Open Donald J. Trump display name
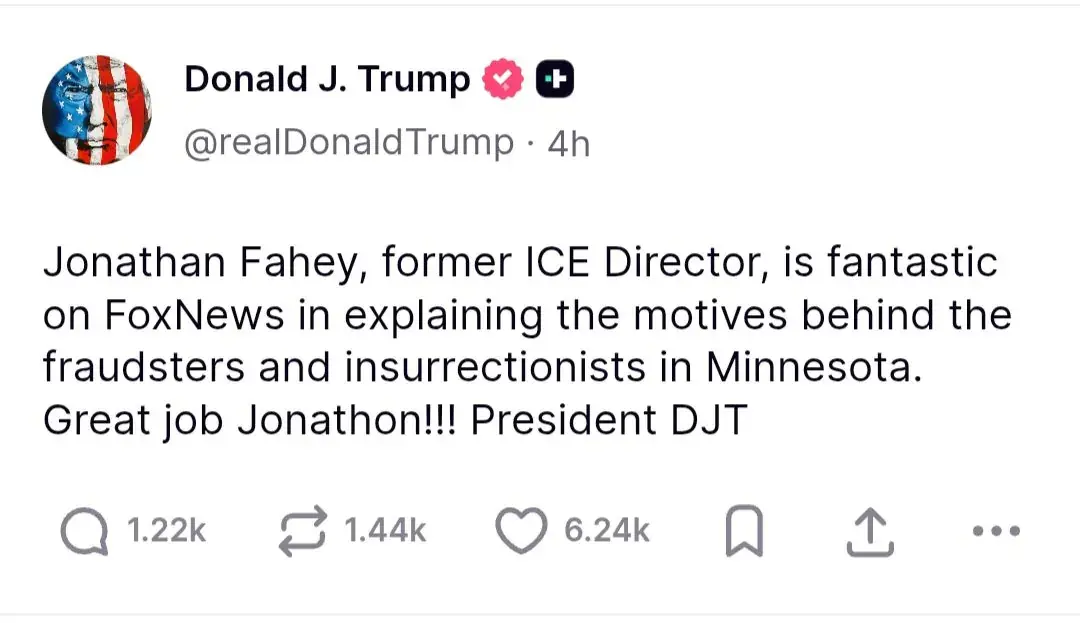 (327, 80)
